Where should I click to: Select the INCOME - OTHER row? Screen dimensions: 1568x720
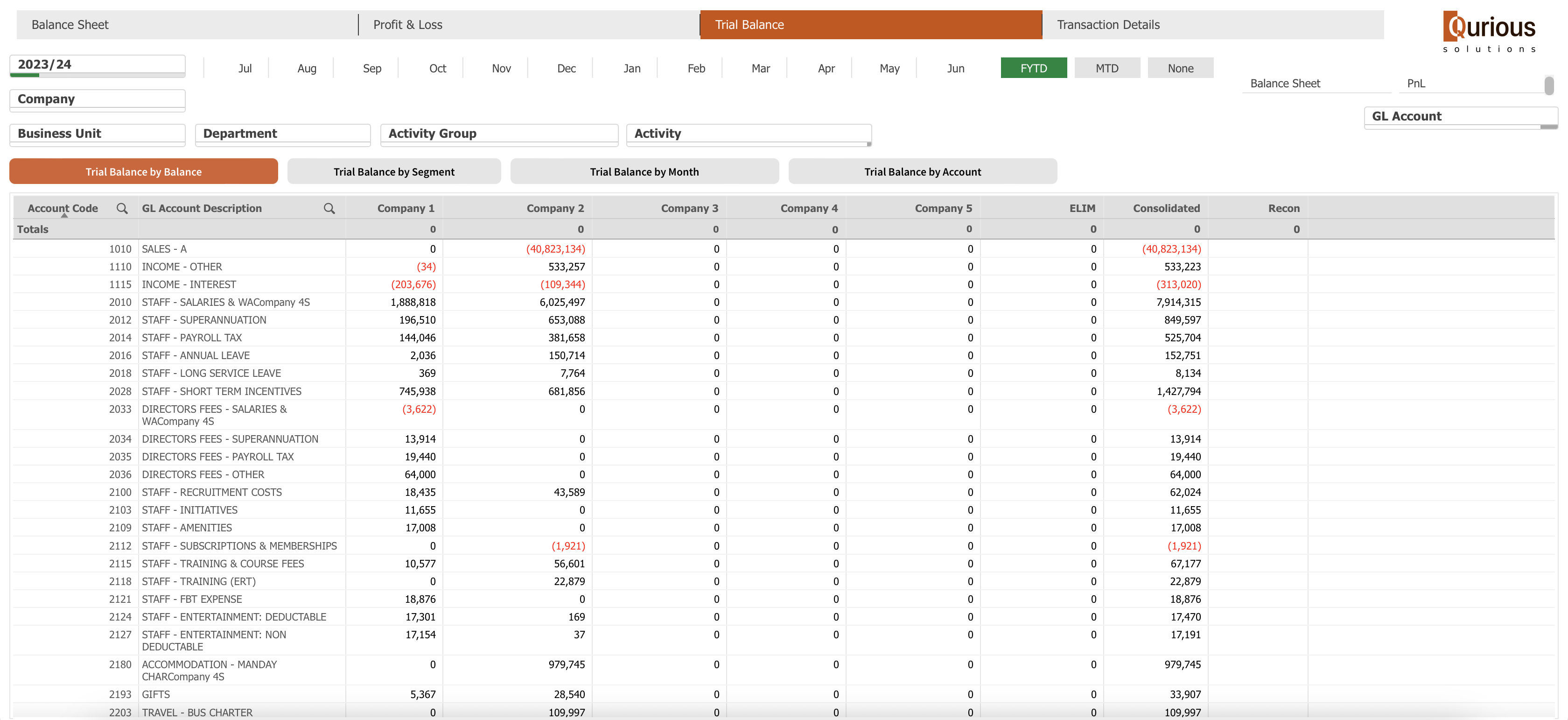[784, 267]
